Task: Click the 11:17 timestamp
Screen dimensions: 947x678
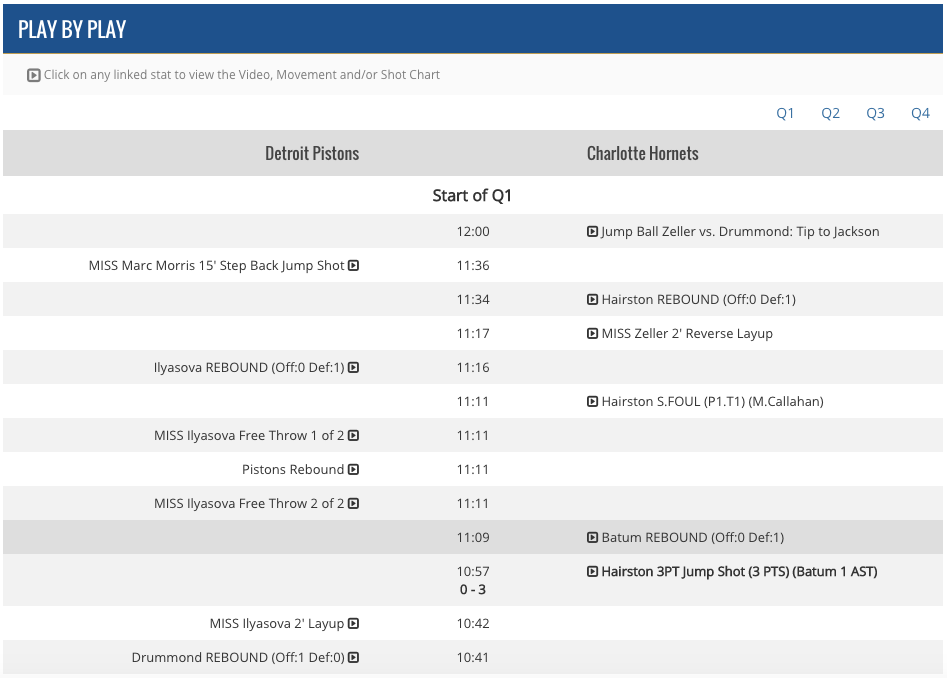Action: 473,333
